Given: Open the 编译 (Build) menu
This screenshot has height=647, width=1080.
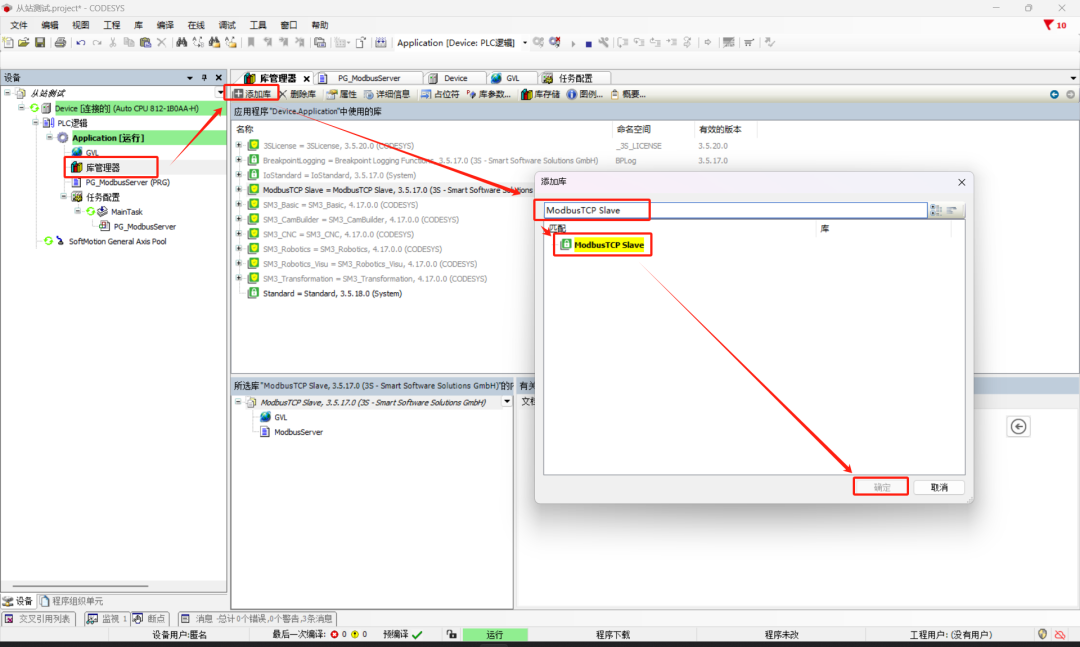Looking at the screenshot, I should (x=165, y=25).
